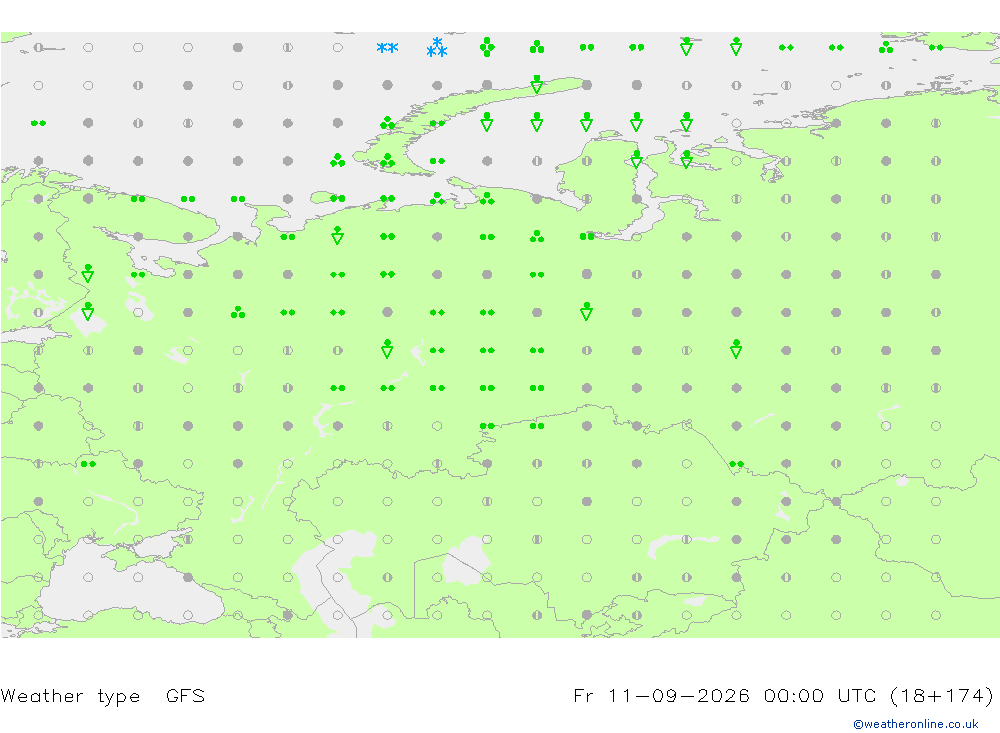Image resolution: width=1000 pixels, height=733 pixels.
Task: Select three-dot rain symbol east of the western lakes
Action: tap(238, 312)
